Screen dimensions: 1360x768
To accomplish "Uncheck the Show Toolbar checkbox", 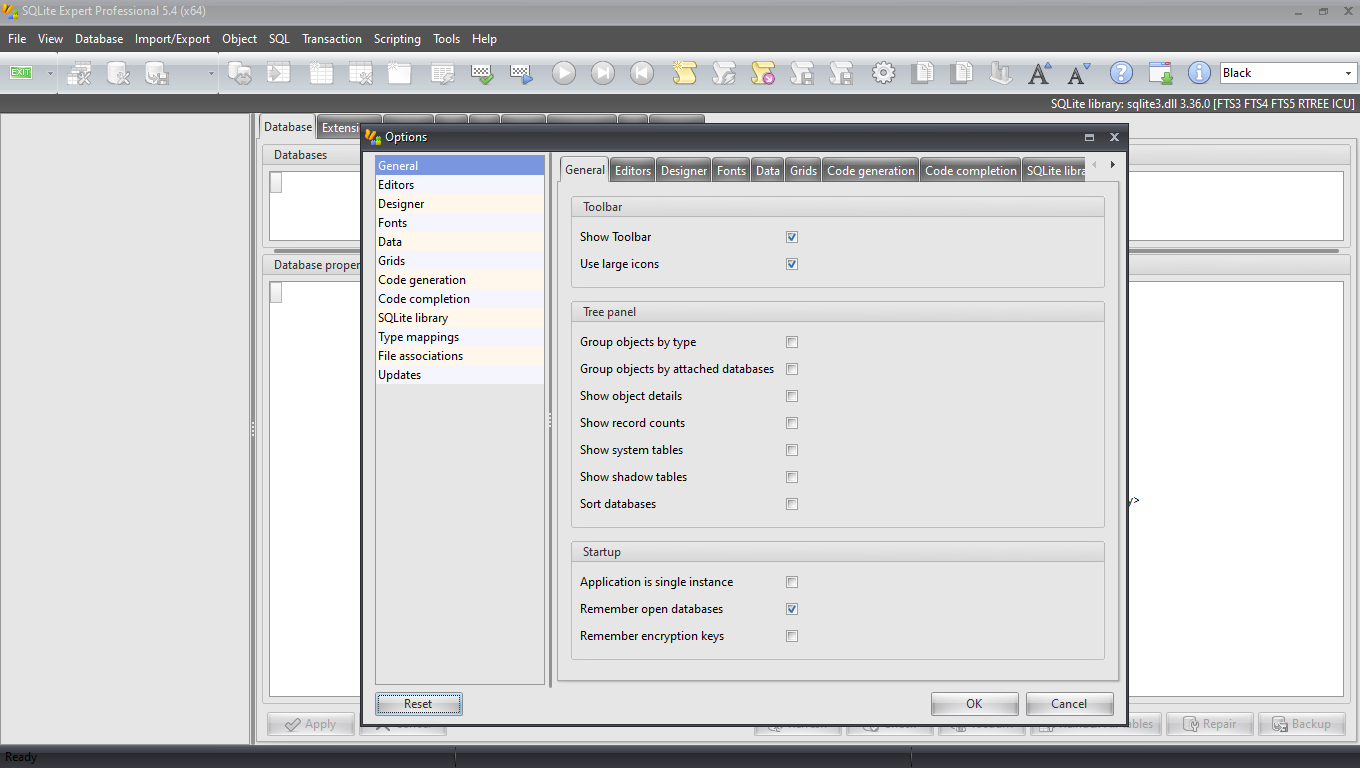I will click(x=792, y=237).
